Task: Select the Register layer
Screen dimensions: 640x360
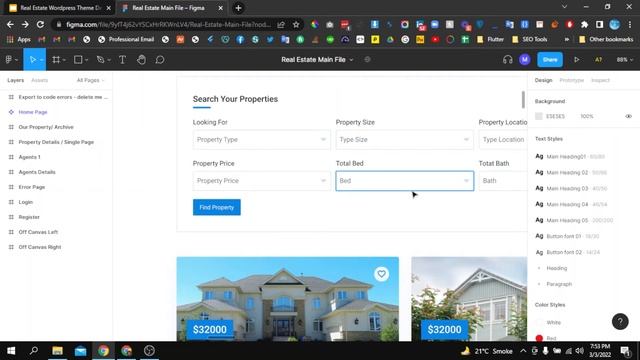Action: tap(29, 217)
